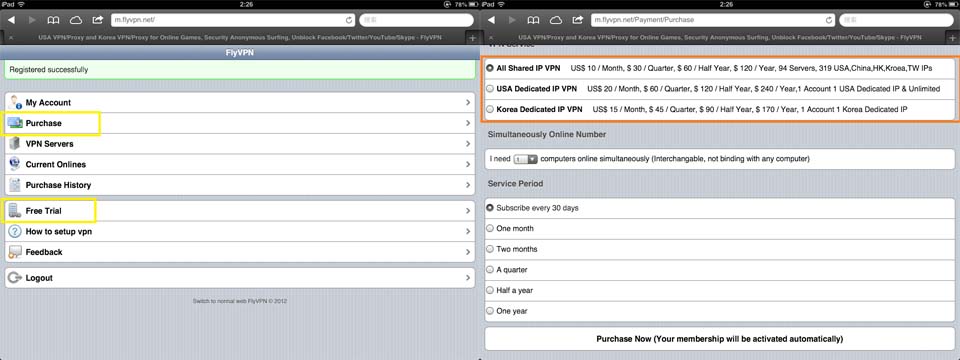This screenshot has width=960, height=360.
Task: Choose Subscribe every 30 days option
Action: [x=490, y=208]
